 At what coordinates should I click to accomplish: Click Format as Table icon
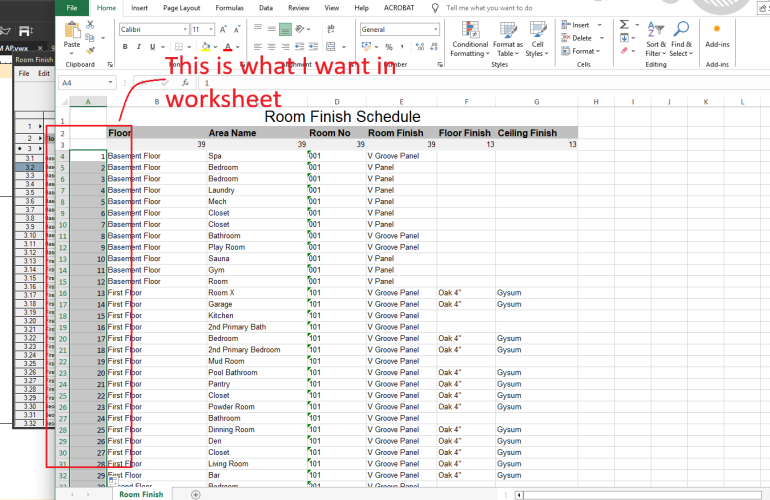(507, 40)
